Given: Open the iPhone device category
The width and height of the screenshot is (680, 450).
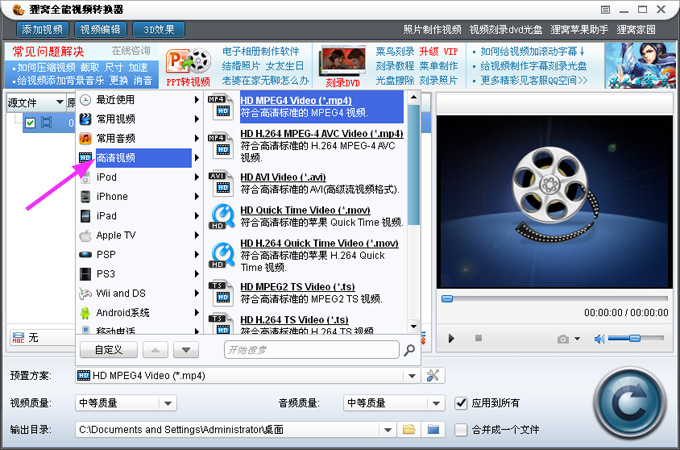Looking at the screenshot, I should (x=139, y=196).
